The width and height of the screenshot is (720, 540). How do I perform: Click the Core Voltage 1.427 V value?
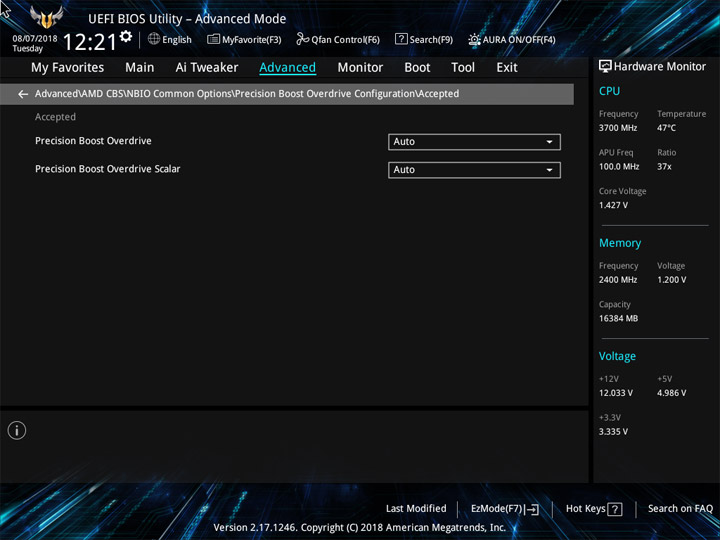pyautogui.click(x=613, y=205)
